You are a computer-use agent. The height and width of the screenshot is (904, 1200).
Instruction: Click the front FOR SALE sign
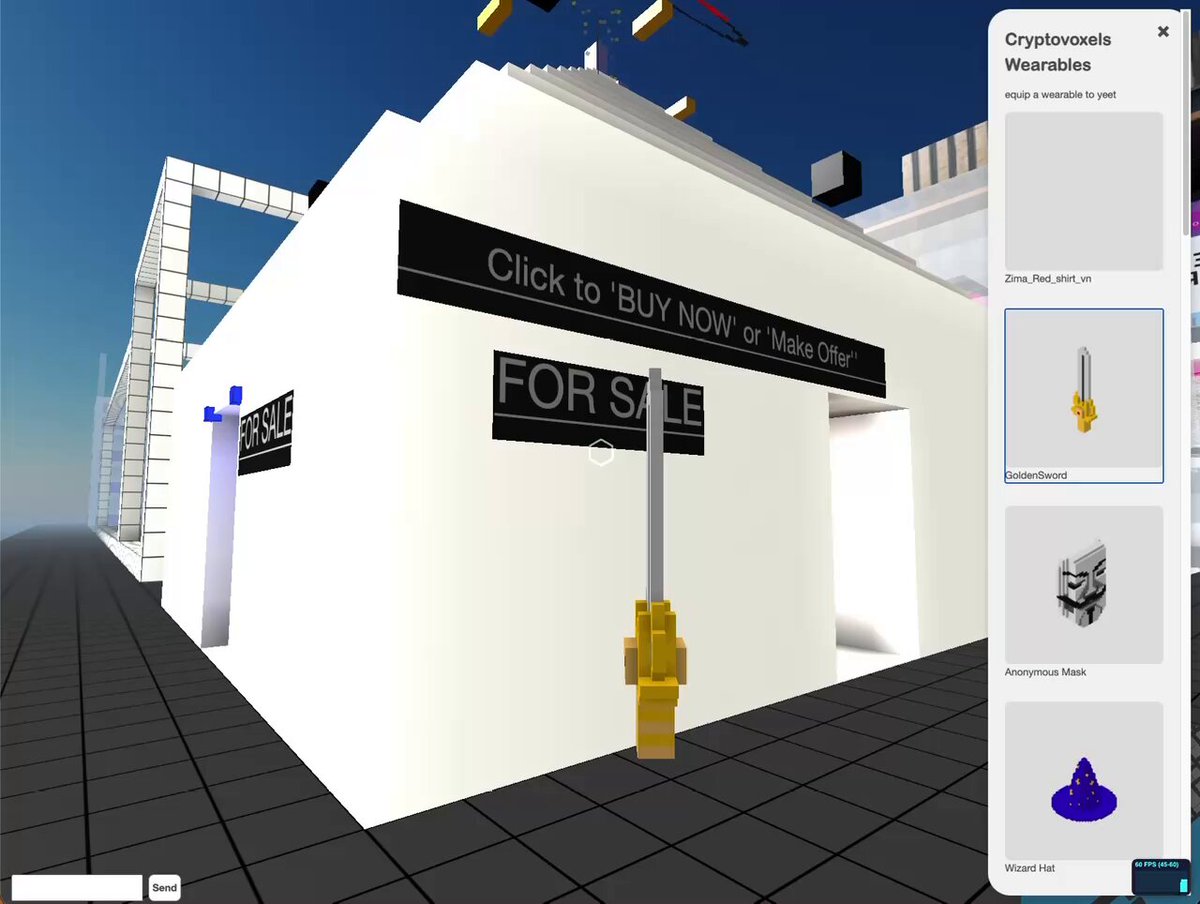point(598,402)
